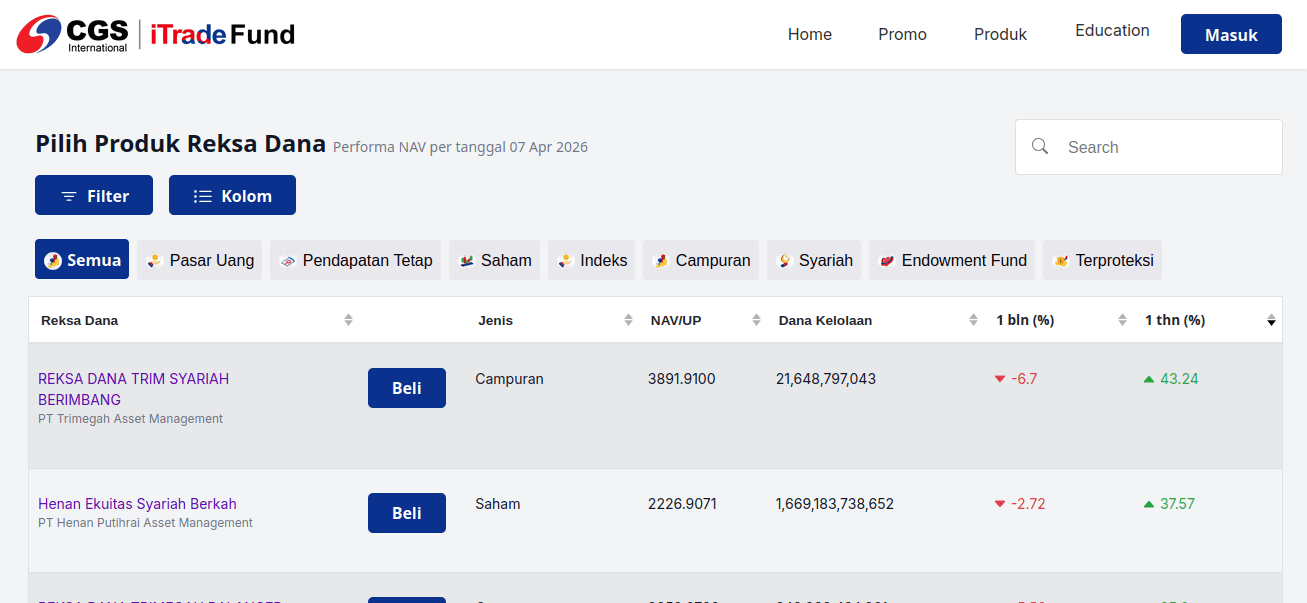
Task: Select the Saham category icon
Action: (x=466, y=261)
